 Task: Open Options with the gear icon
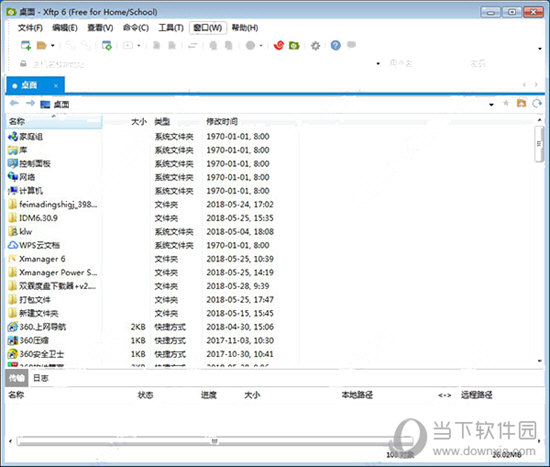pyautogui.click(x=315, y=46)
